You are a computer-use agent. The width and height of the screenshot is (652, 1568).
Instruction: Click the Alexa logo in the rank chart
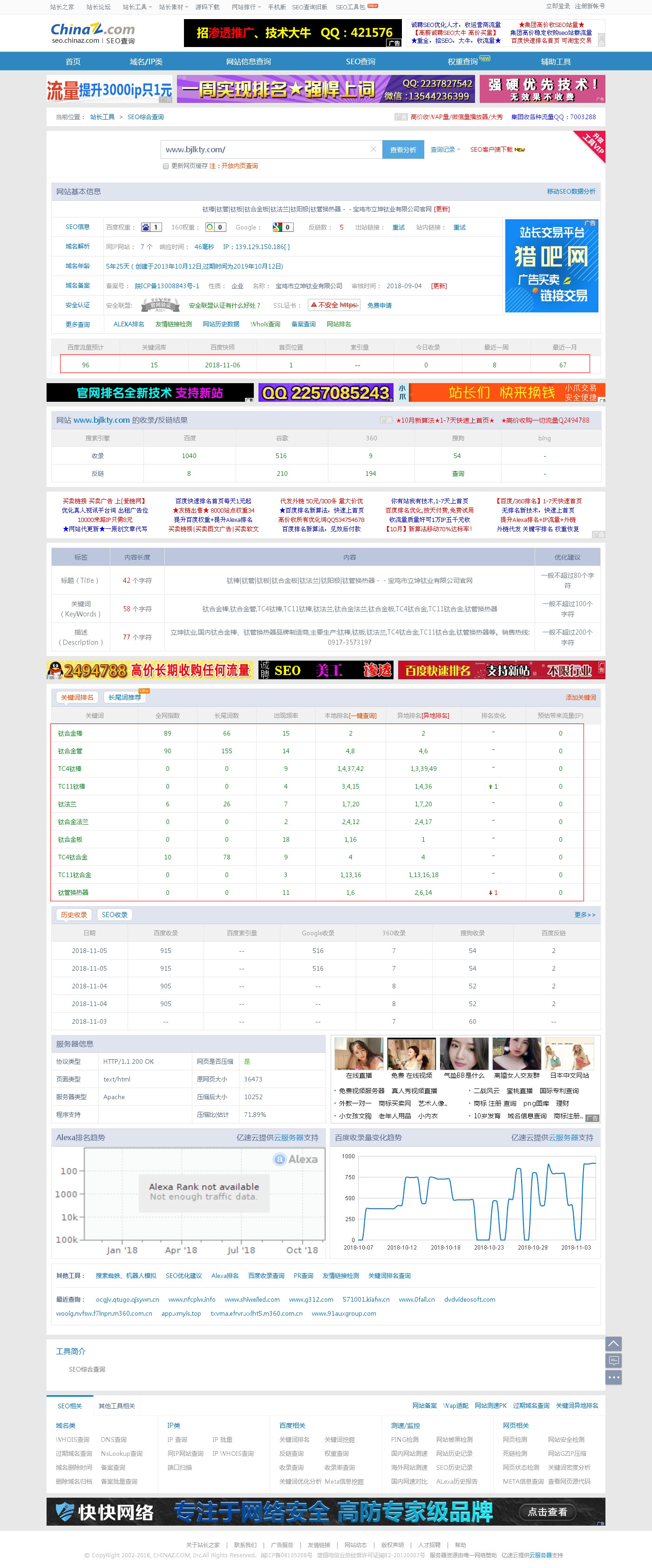pos(296,1159)
